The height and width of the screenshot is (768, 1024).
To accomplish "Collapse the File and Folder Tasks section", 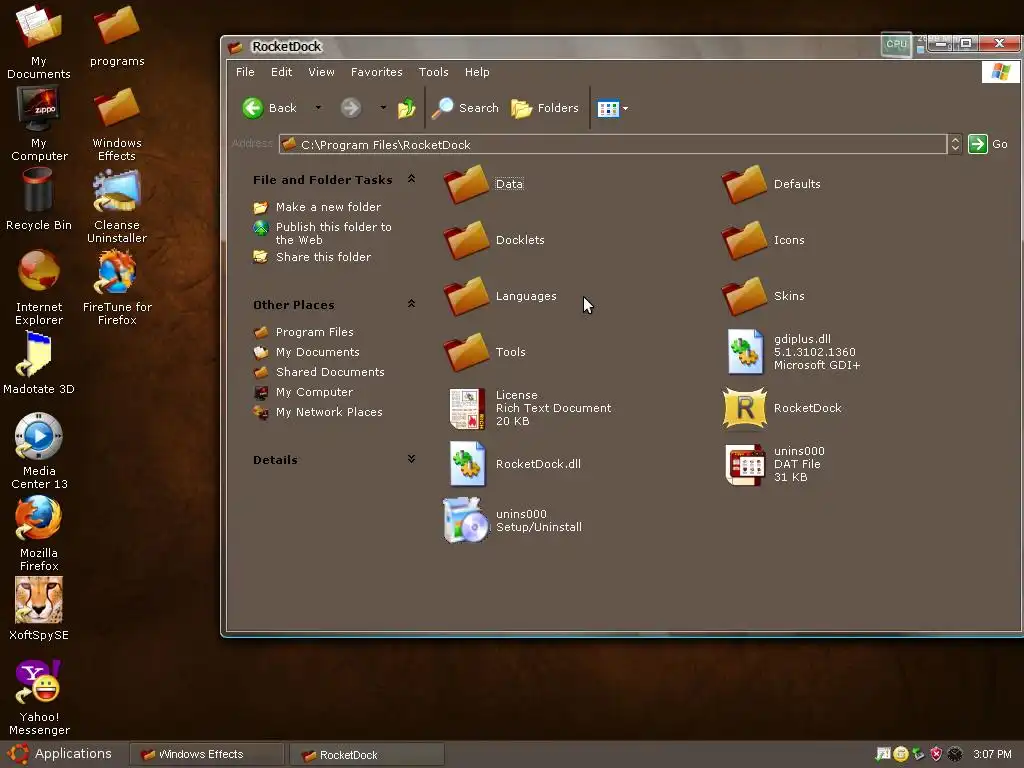I will click(411, 178).
